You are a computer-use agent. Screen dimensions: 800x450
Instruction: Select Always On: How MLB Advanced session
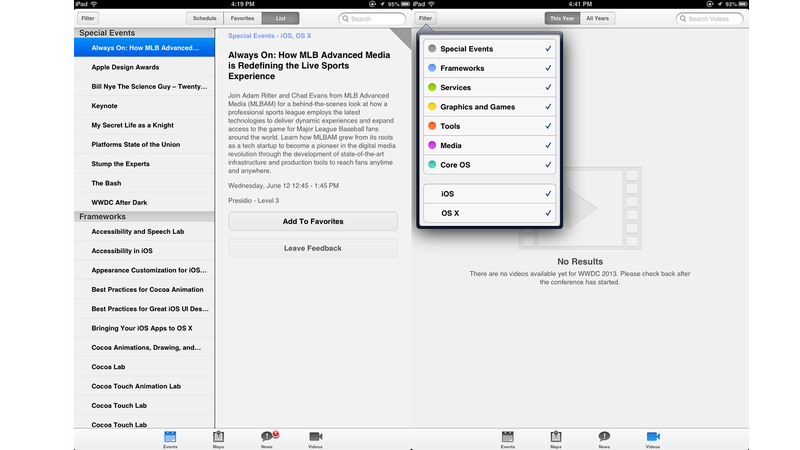pyautogui.click(x=144, y=48)
